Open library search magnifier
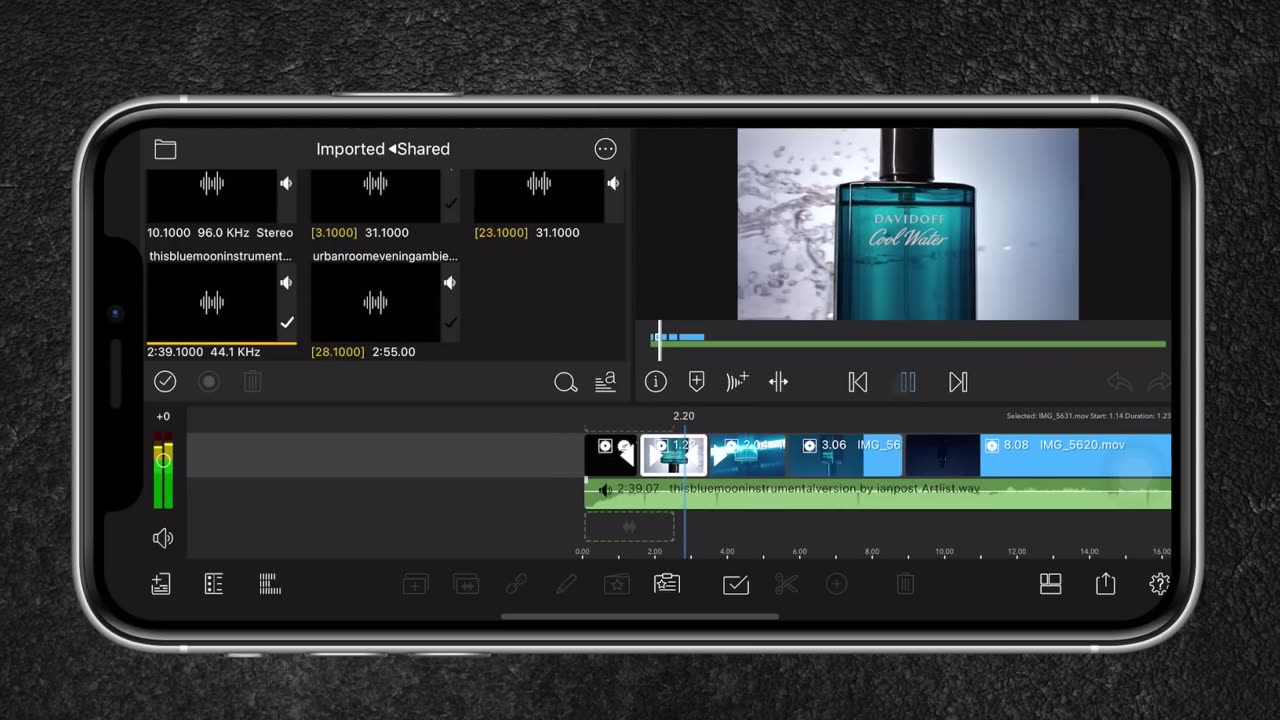1280x720 pixels. pos(565,382)
